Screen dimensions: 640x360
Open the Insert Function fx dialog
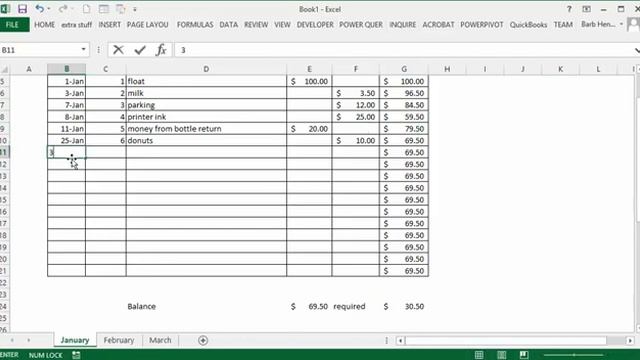161,50
